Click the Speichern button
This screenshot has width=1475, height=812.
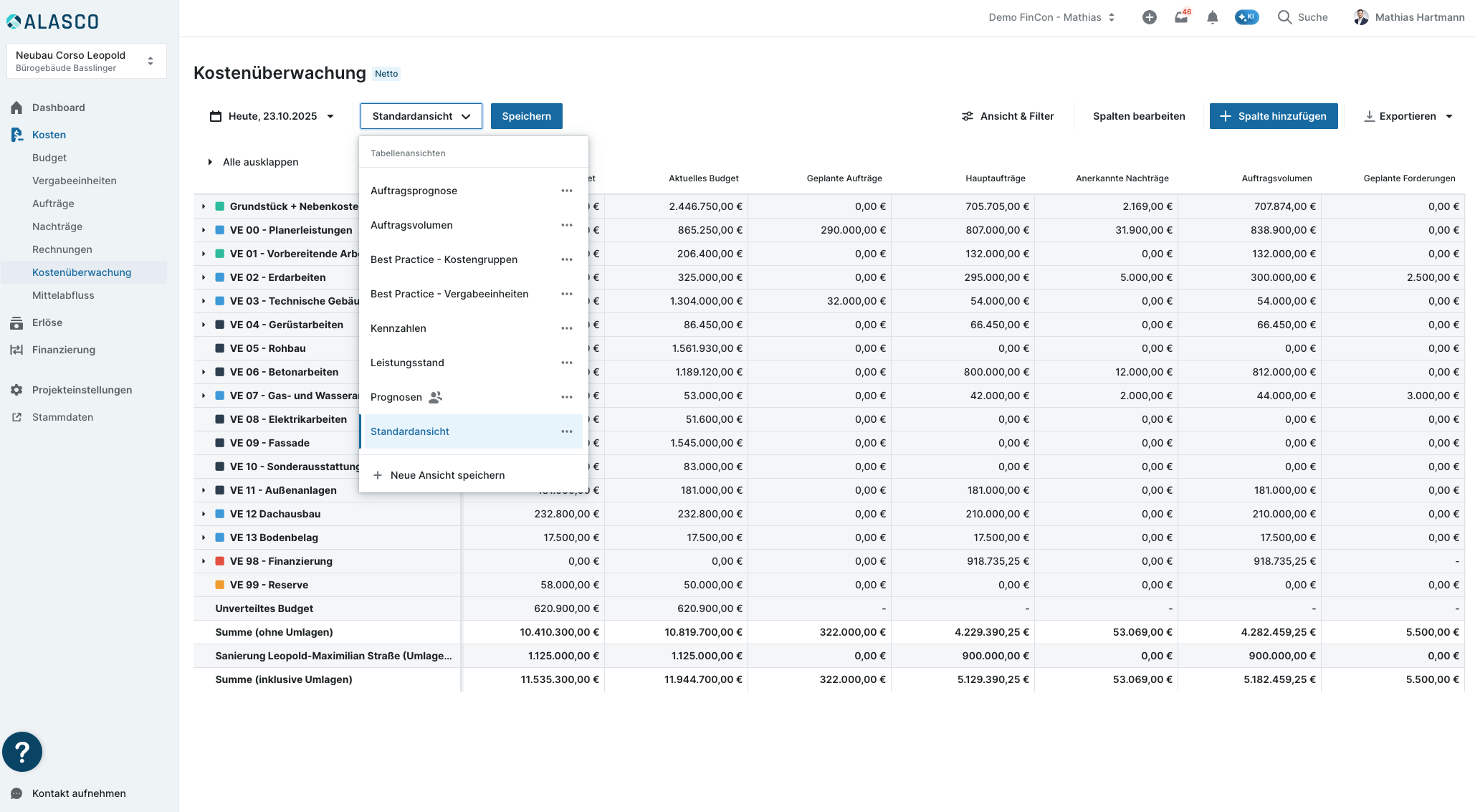526,116
